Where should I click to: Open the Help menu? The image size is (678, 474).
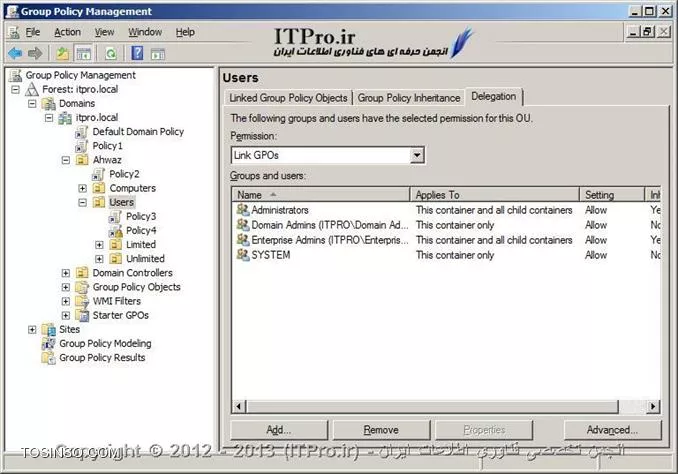[x=185, y=32]
